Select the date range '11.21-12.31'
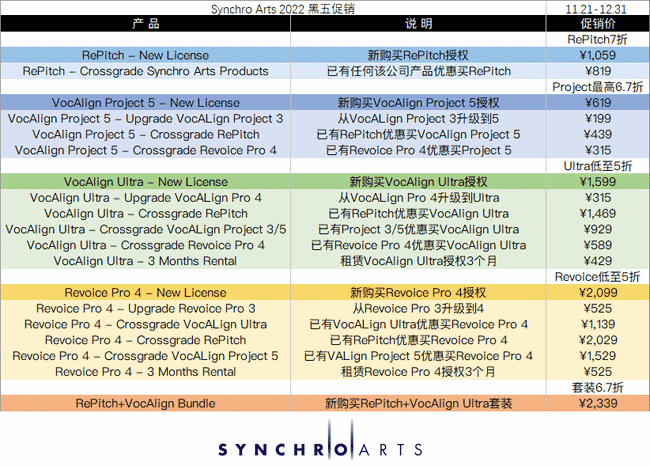The height and width of the screenshot is (466, 650). pos(597,9)
